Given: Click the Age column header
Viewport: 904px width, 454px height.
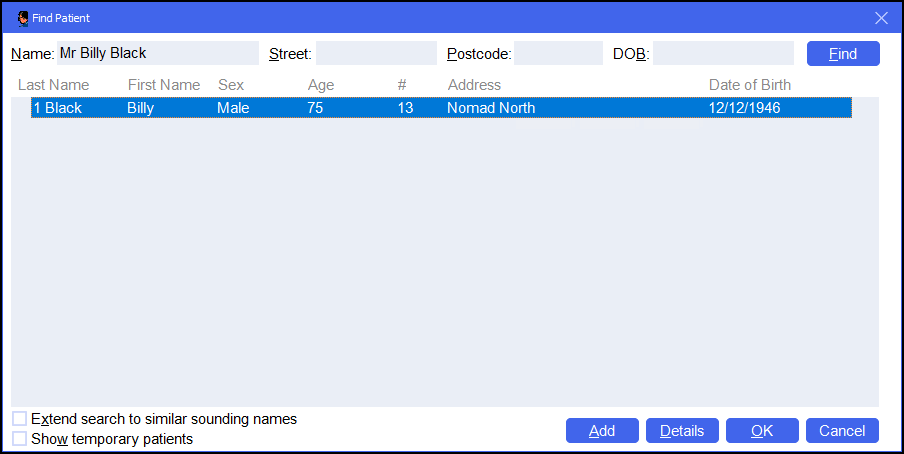Looking at the screenshot, I should coord(321,85).
